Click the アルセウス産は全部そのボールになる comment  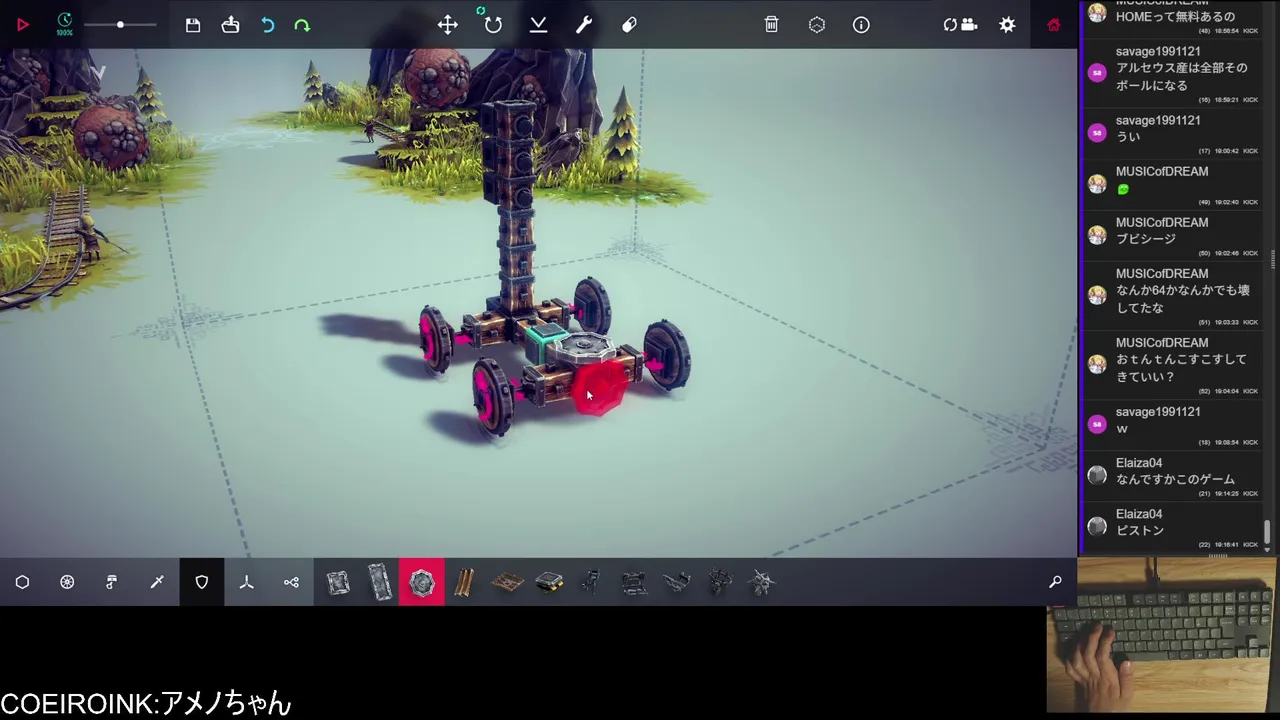1182,77
